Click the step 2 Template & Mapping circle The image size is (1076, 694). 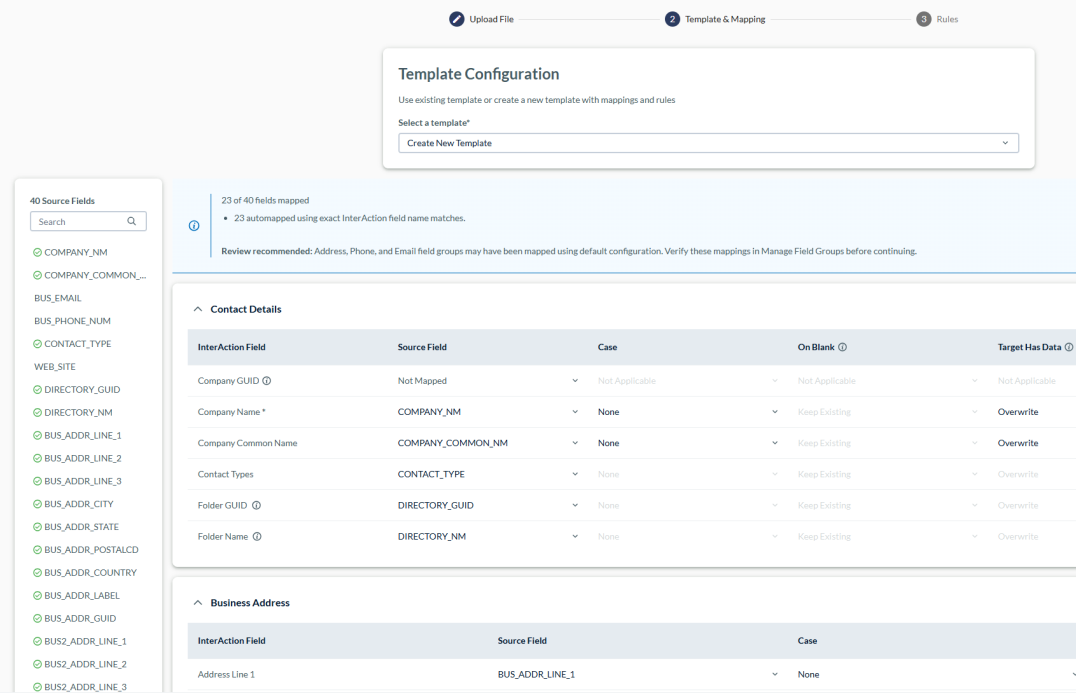click(672, 19)
